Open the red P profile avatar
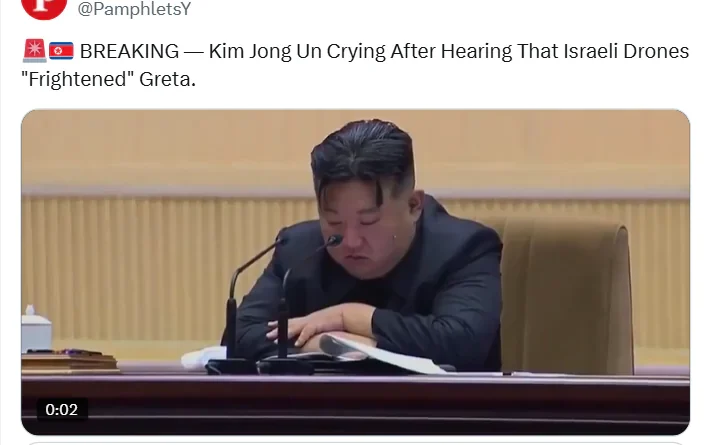 pyautogui.click(x=44, y=7)
